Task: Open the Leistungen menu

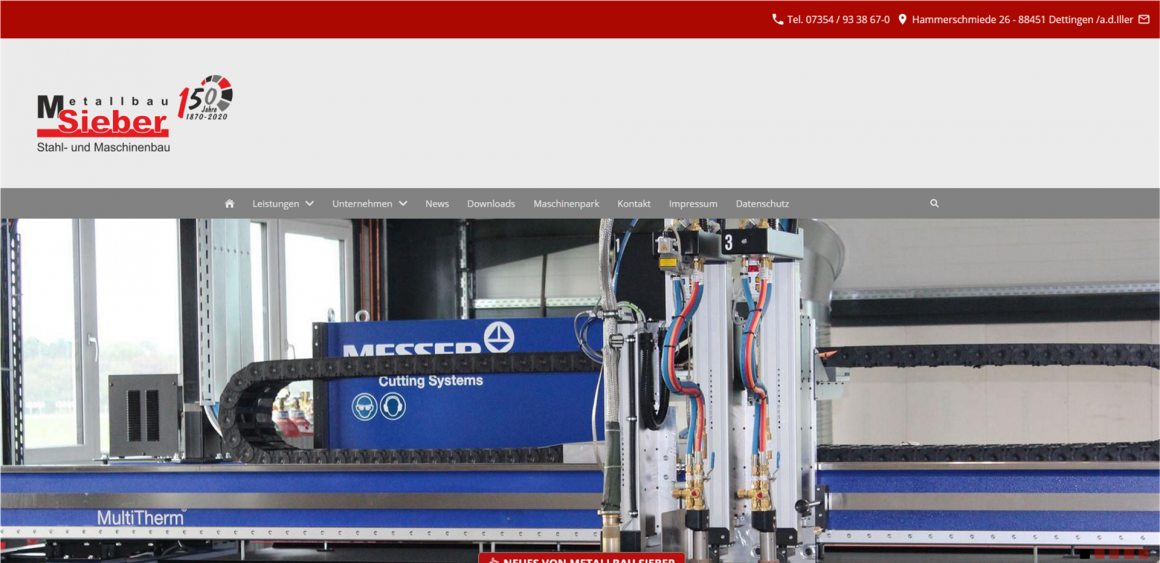Action: [x=276, y=204]
